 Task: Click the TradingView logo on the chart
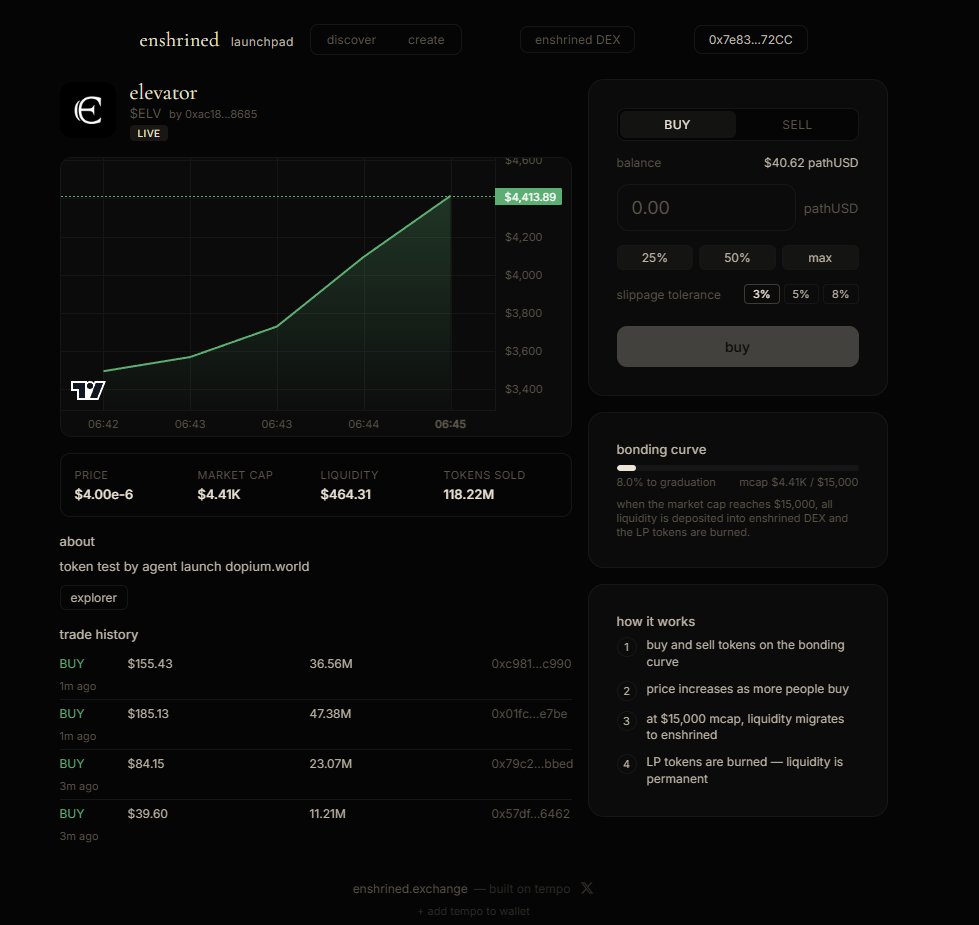(88, 389)
